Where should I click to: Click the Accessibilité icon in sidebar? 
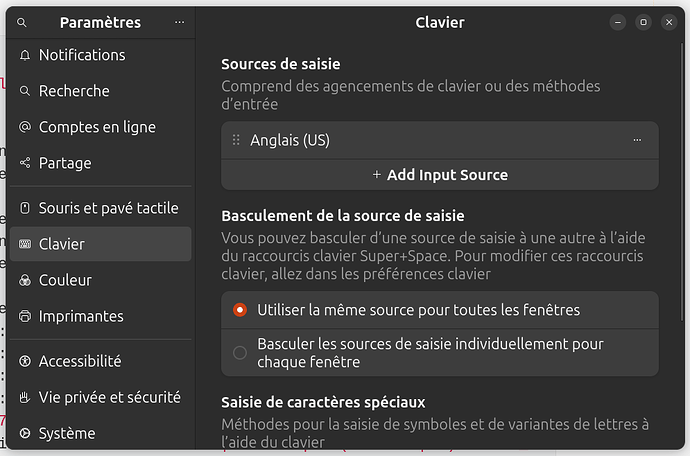pos(25,361)
